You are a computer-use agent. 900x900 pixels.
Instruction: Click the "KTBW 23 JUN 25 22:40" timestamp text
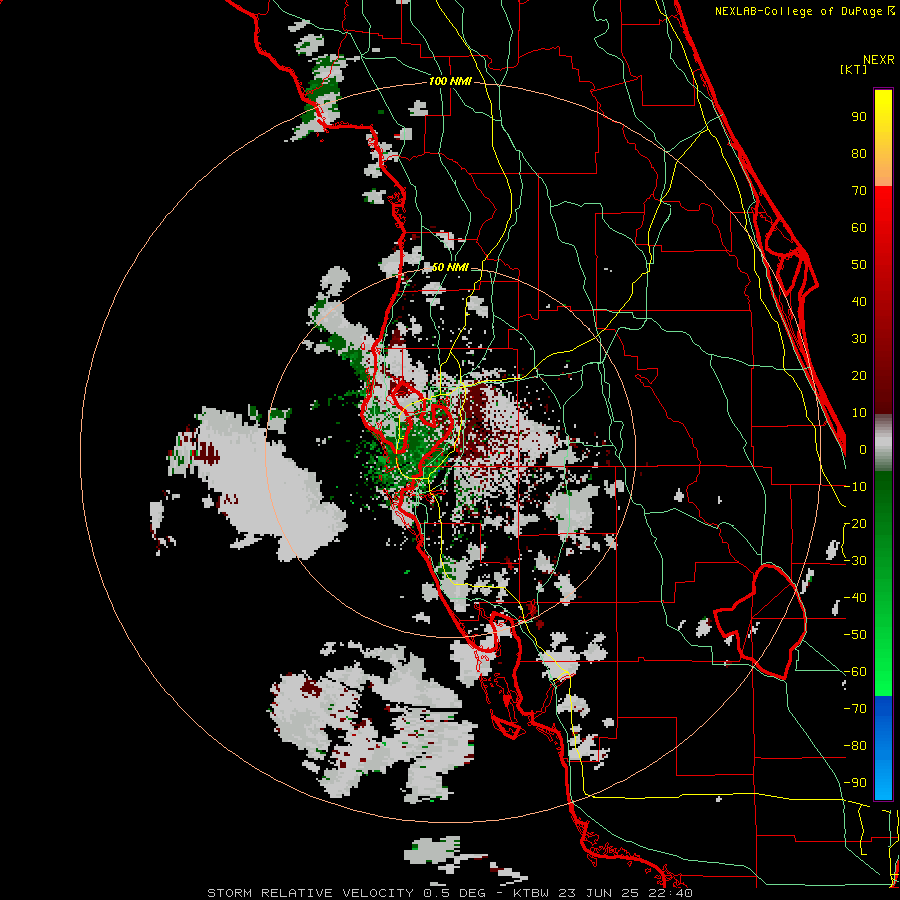coord(603,893)
